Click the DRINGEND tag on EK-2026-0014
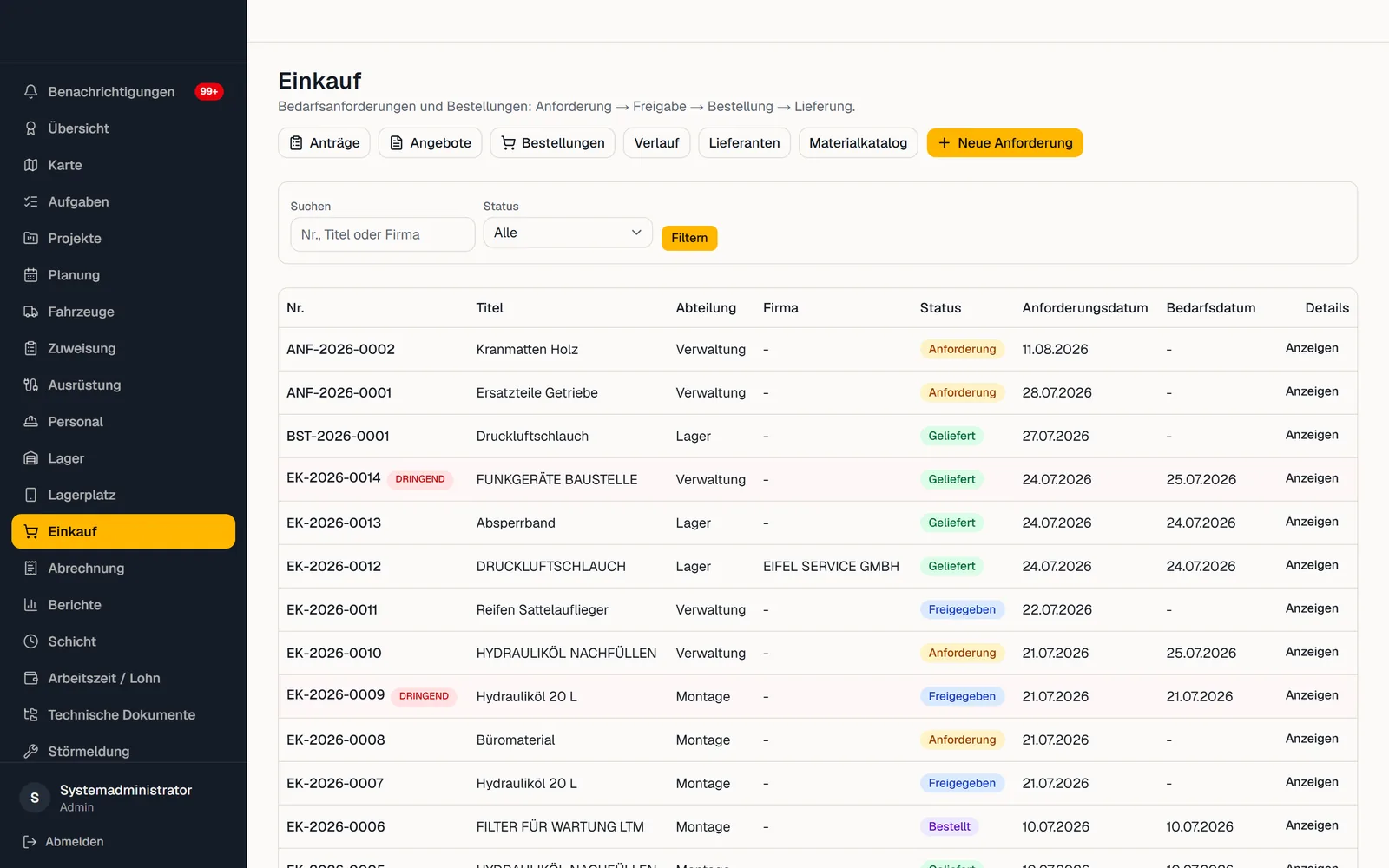 click(x=420, y=479)
